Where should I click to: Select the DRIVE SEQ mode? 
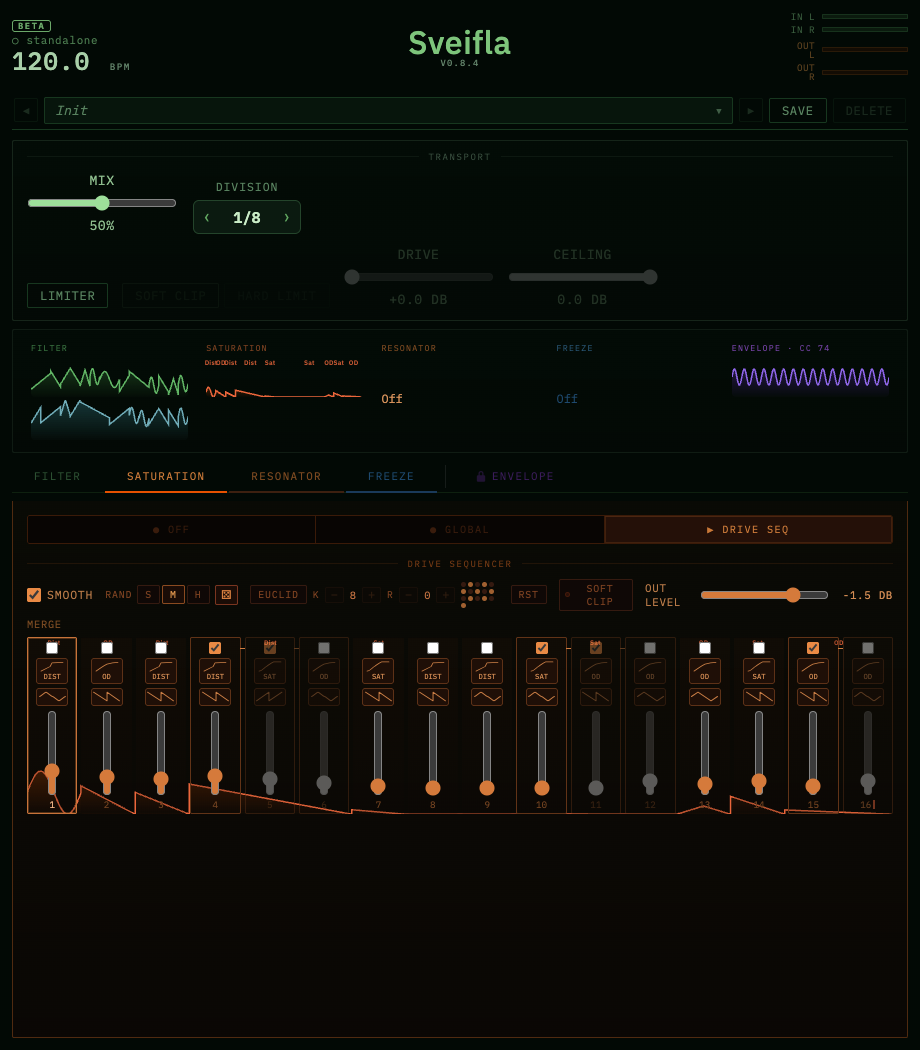click(748, 529)
